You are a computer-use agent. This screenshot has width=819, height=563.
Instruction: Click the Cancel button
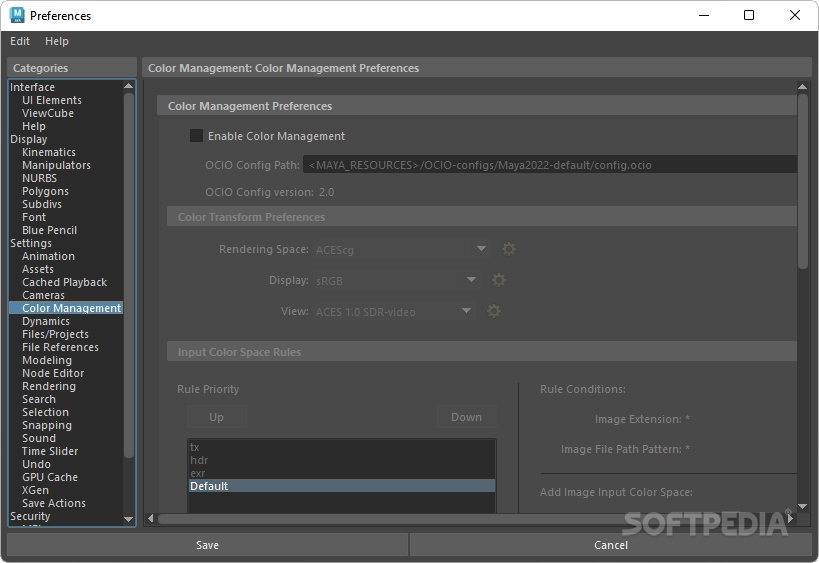point(611,545)
